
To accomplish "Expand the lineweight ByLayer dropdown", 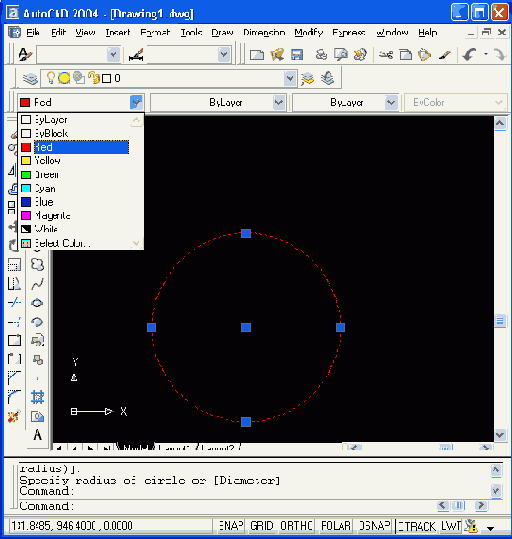I will pyautogui.click(x=391, y=102).
